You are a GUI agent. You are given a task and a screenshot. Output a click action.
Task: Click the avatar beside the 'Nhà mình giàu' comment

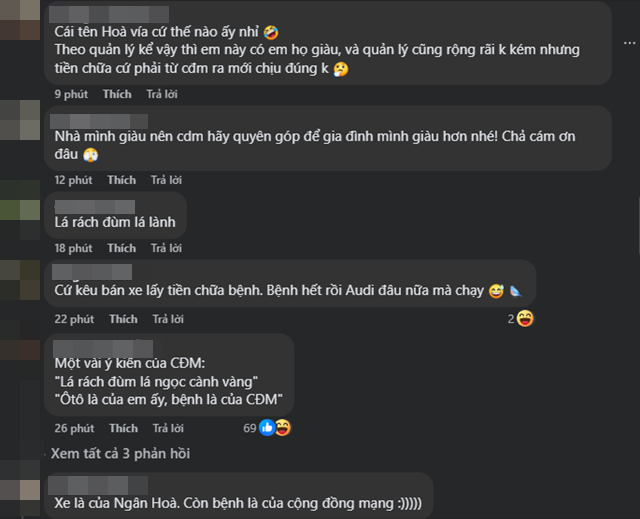pyautogui.click(x=20, y=120)
